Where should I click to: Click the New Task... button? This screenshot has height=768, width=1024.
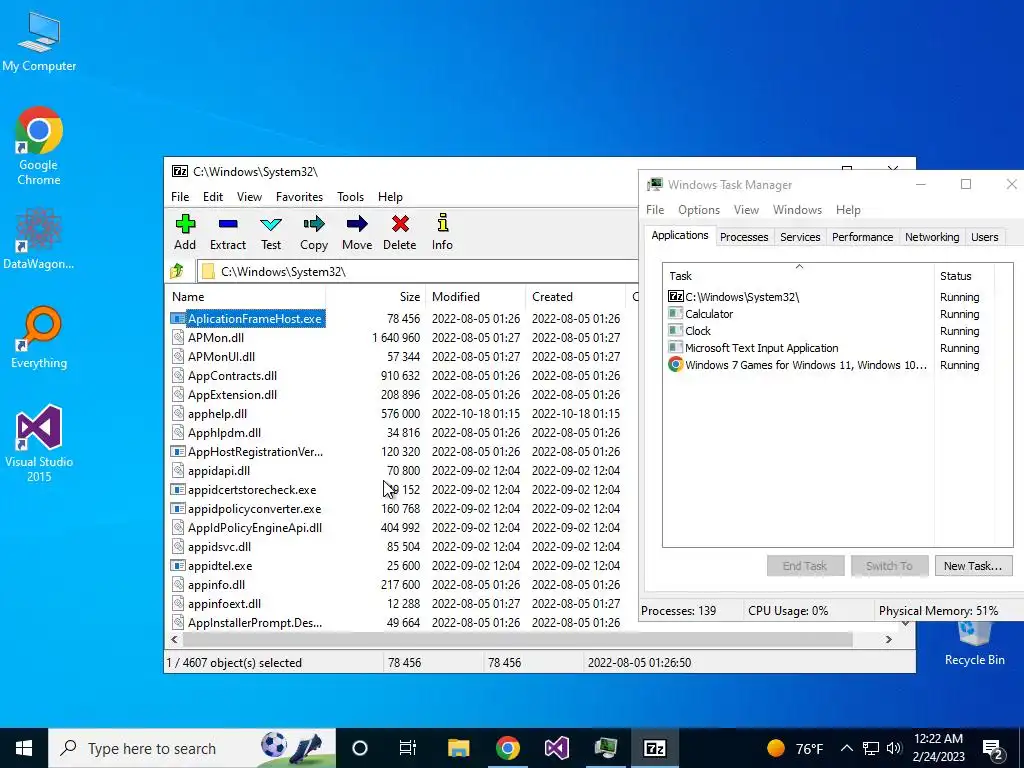(973, 566)
